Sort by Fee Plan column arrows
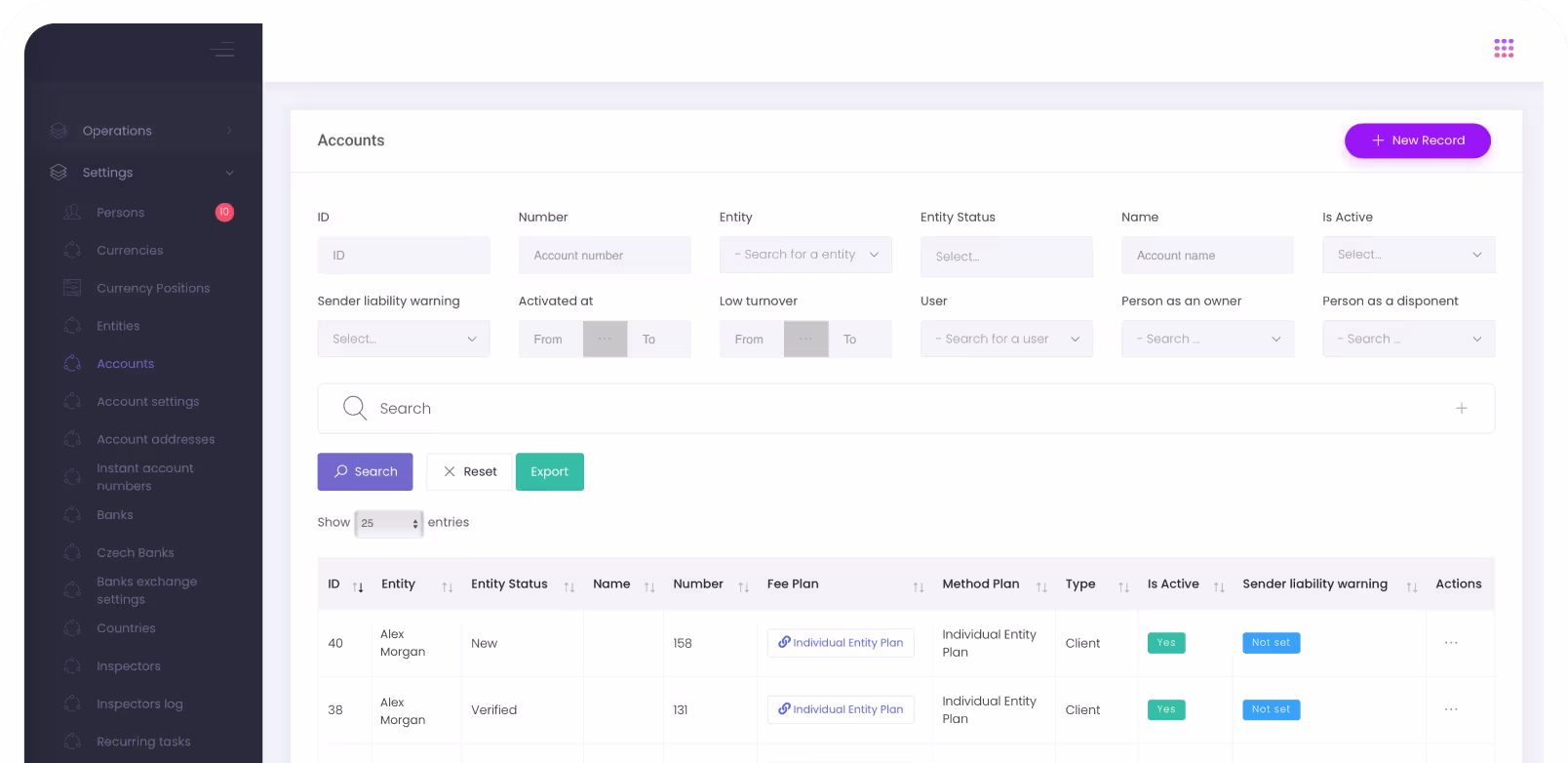The height and width of the screenshot is (763, 1568). coord(919,586)
